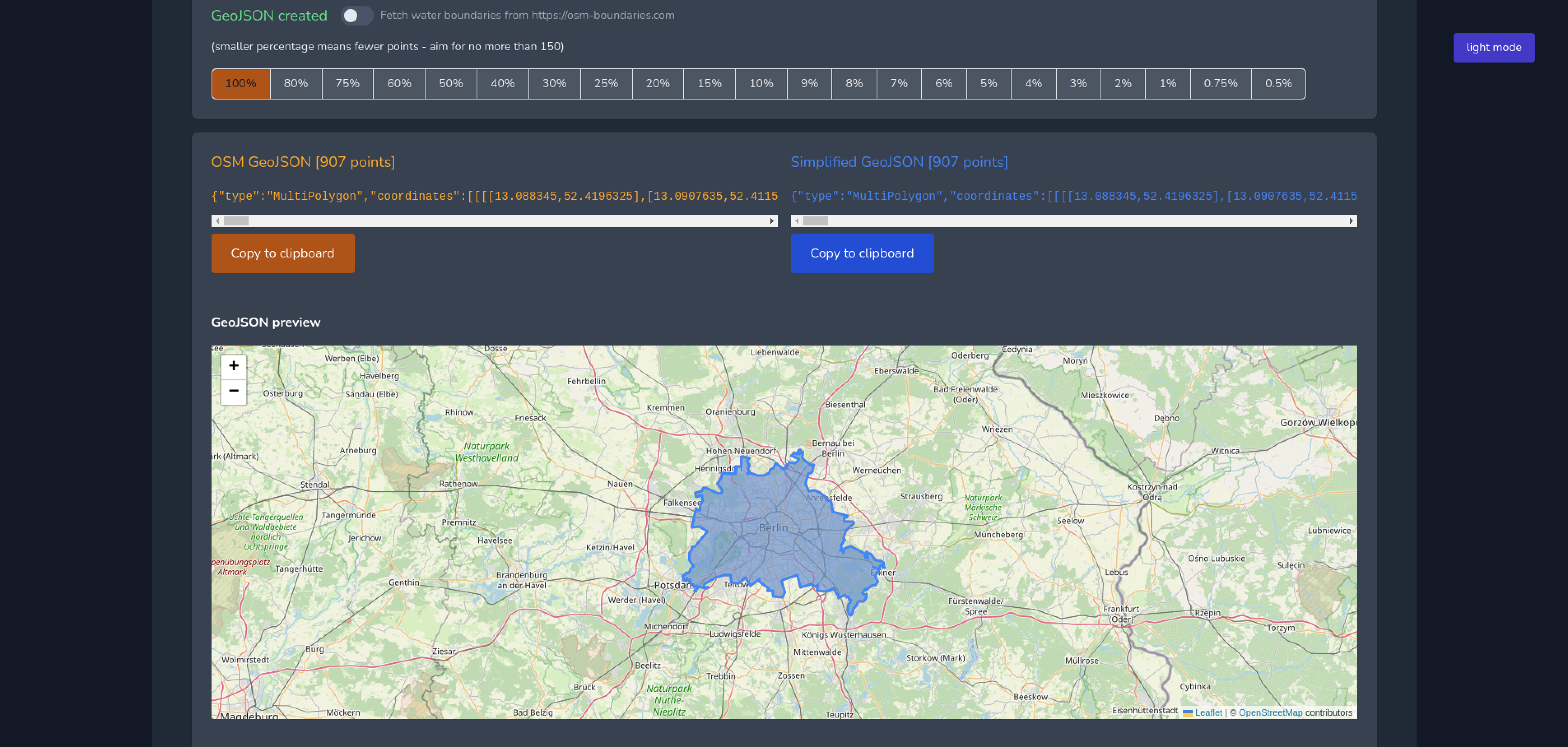This screenshot has width=1568, height=747.
Task: Toggle fetch water boundaries switch
Action: 357,15
